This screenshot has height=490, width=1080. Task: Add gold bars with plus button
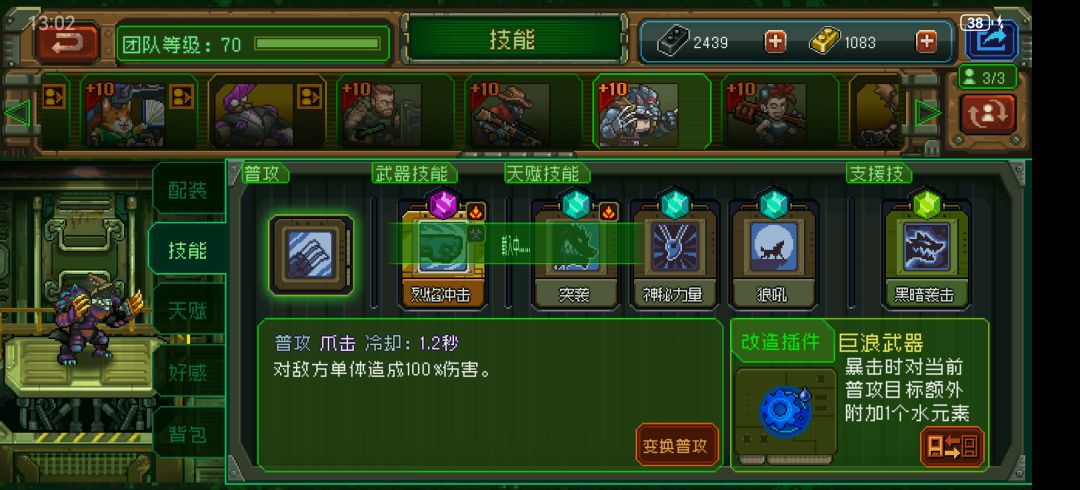(x=926, y=42)
